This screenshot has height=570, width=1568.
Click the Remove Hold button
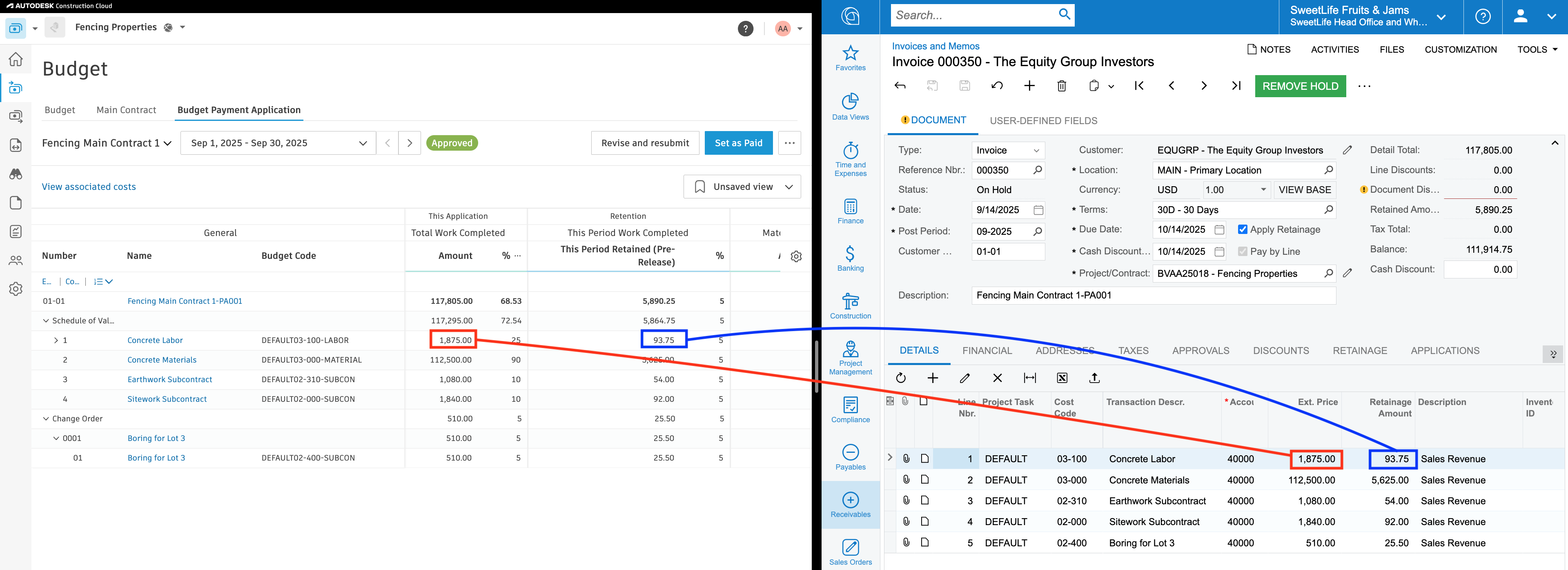[1300, 86]
